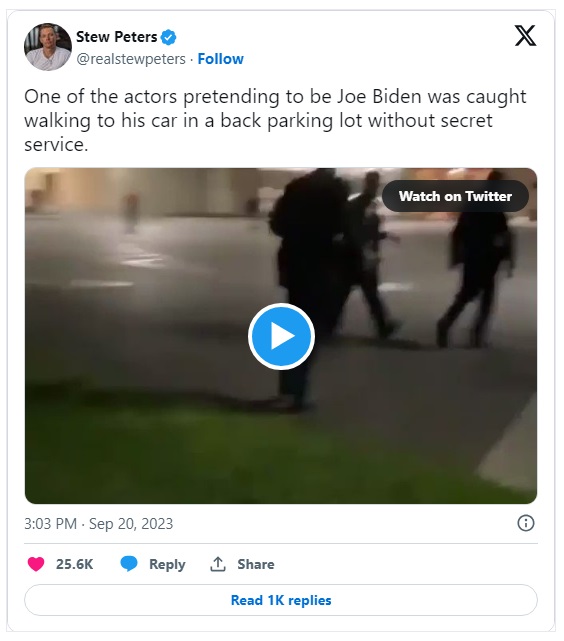
Task: Click the share upload arrow icon
Action: pos(218,564)
